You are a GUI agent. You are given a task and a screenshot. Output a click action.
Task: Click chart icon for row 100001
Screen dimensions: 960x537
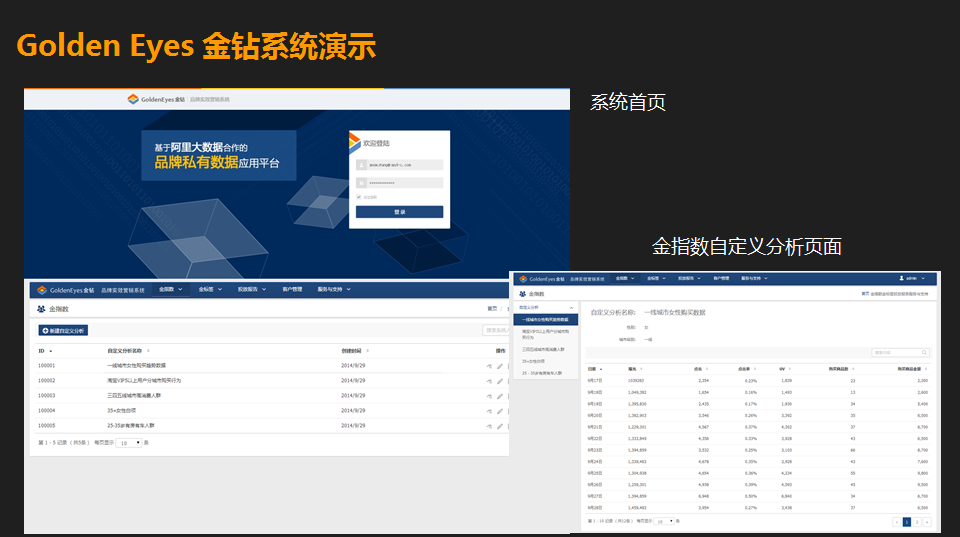click(489, 366)
